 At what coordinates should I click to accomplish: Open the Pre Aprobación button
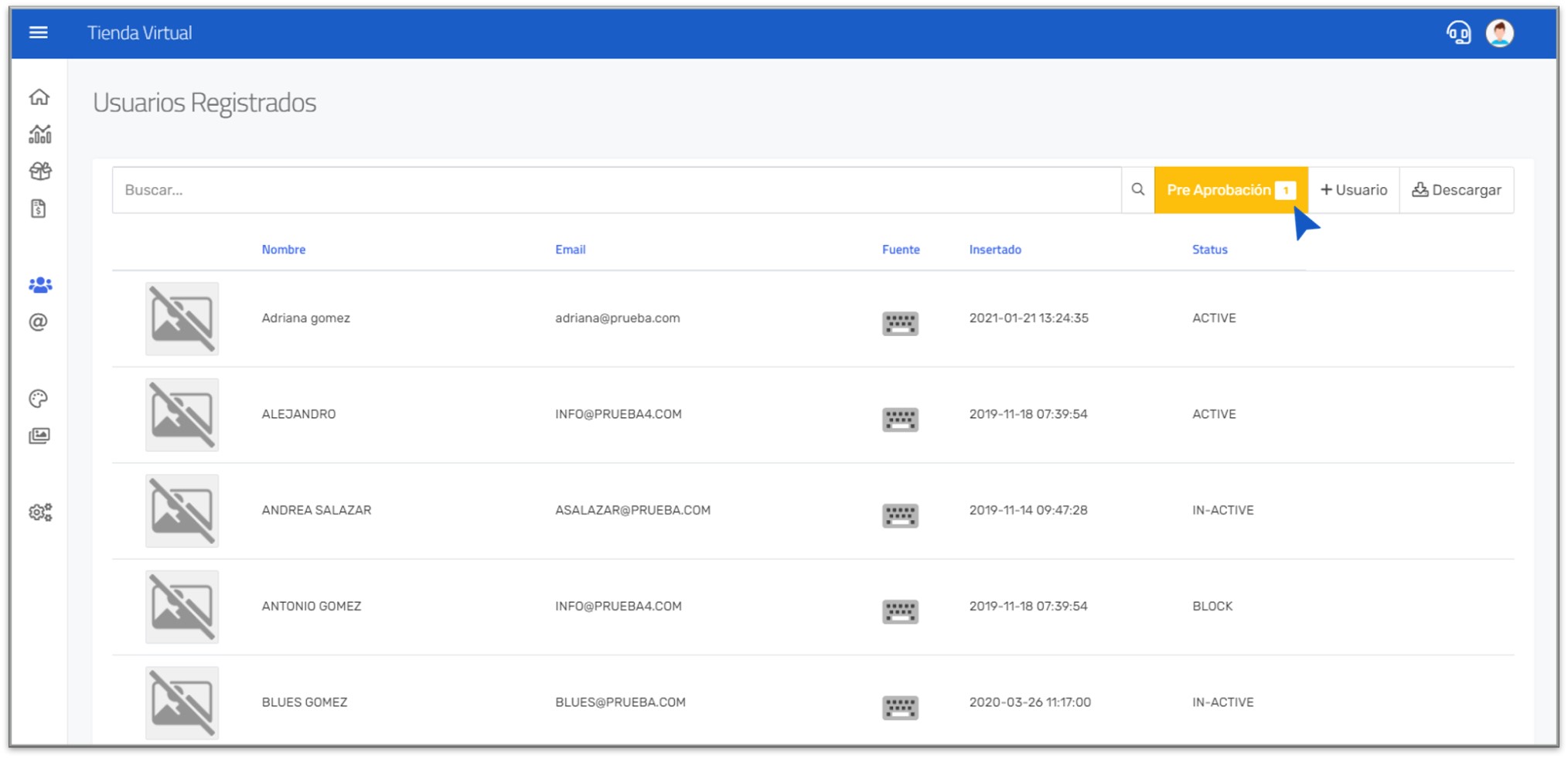click(x=1231, y=190)
